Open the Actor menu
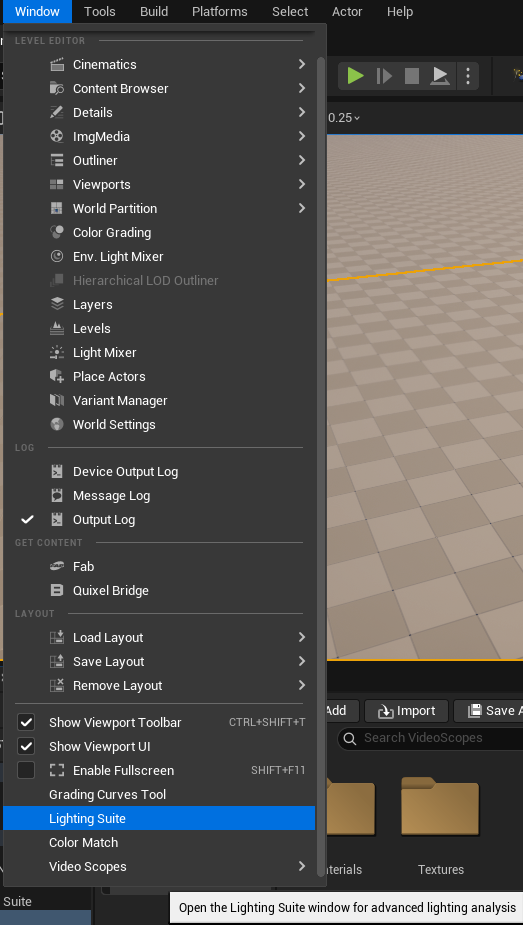 coord(347,12)
